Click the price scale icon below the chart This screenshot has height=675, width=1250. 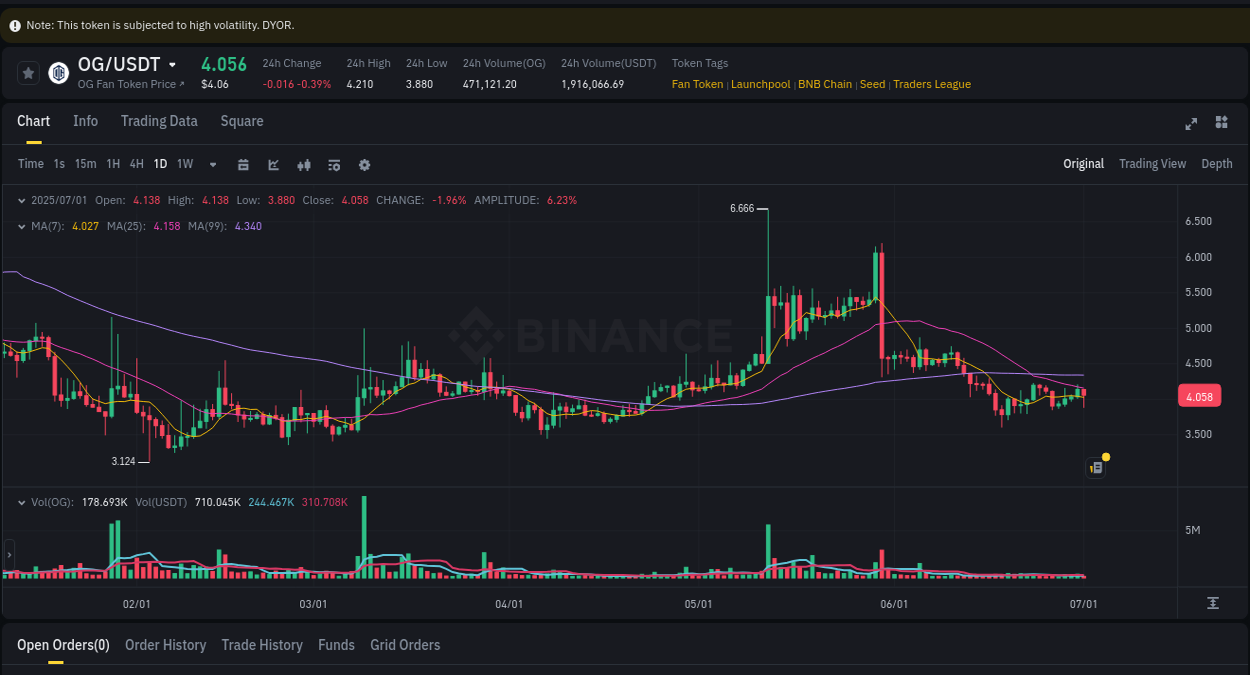click(1212, 603)
